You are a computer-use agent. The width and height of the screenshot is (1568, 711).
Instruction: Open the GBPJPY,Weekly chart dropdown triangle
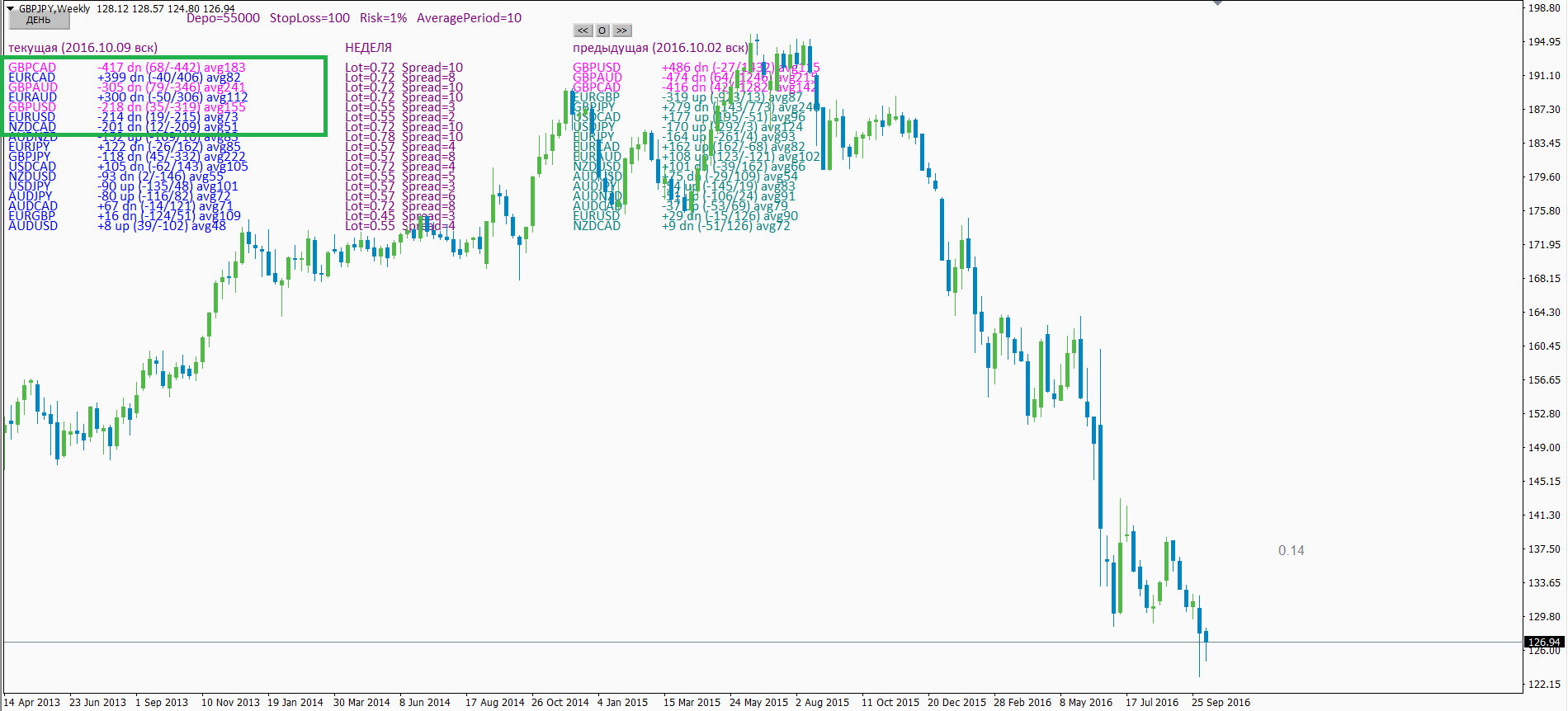pos(11,8)
